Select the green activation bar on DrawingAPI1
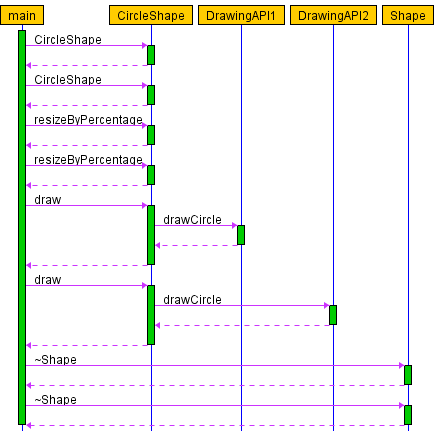Image resolution: width=445 pixels, height=431 pixels. [241, 235]
